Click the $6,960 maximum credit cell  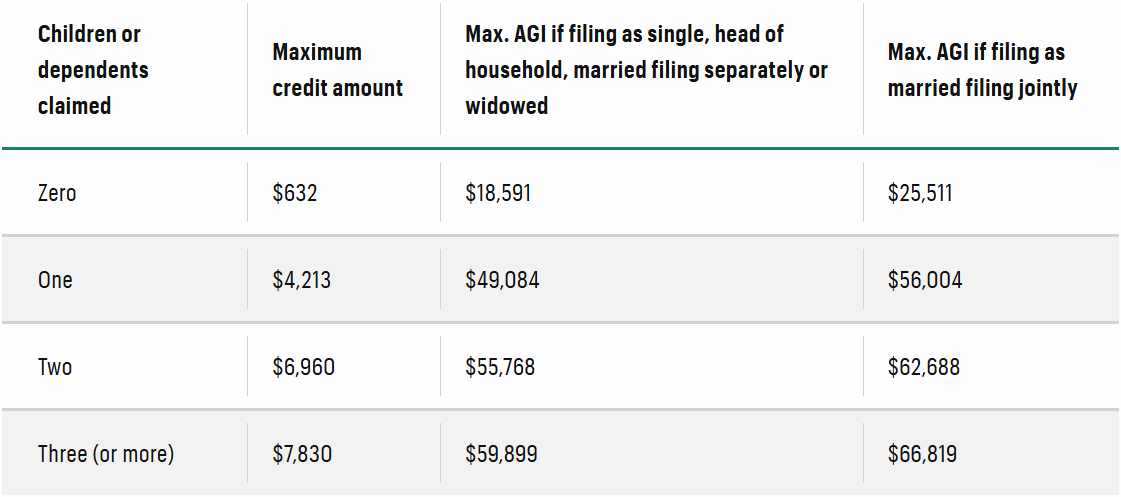click(x=303, y=367)
